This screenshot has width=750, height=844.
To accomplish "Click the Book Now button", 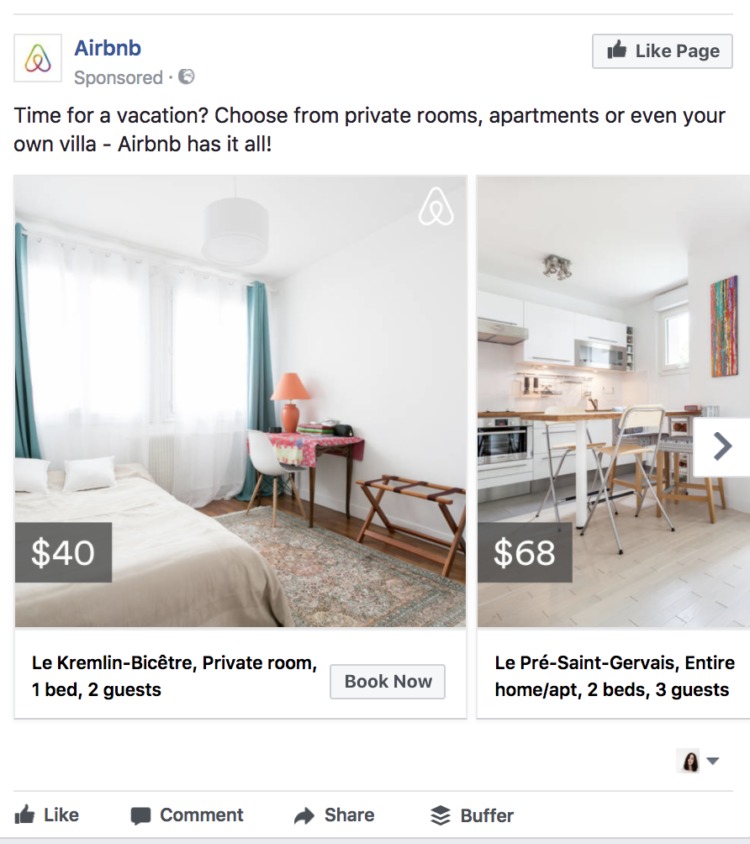I will pos(388,681).
